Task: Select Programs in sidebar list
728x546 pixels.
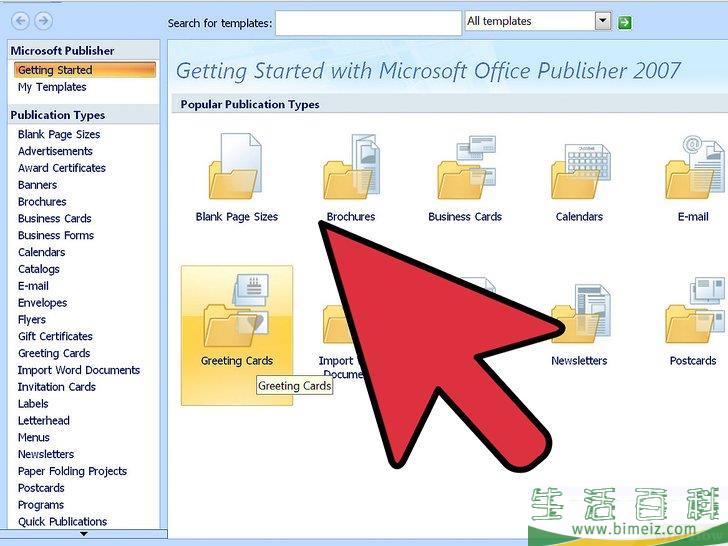Action: pos(41,505)
